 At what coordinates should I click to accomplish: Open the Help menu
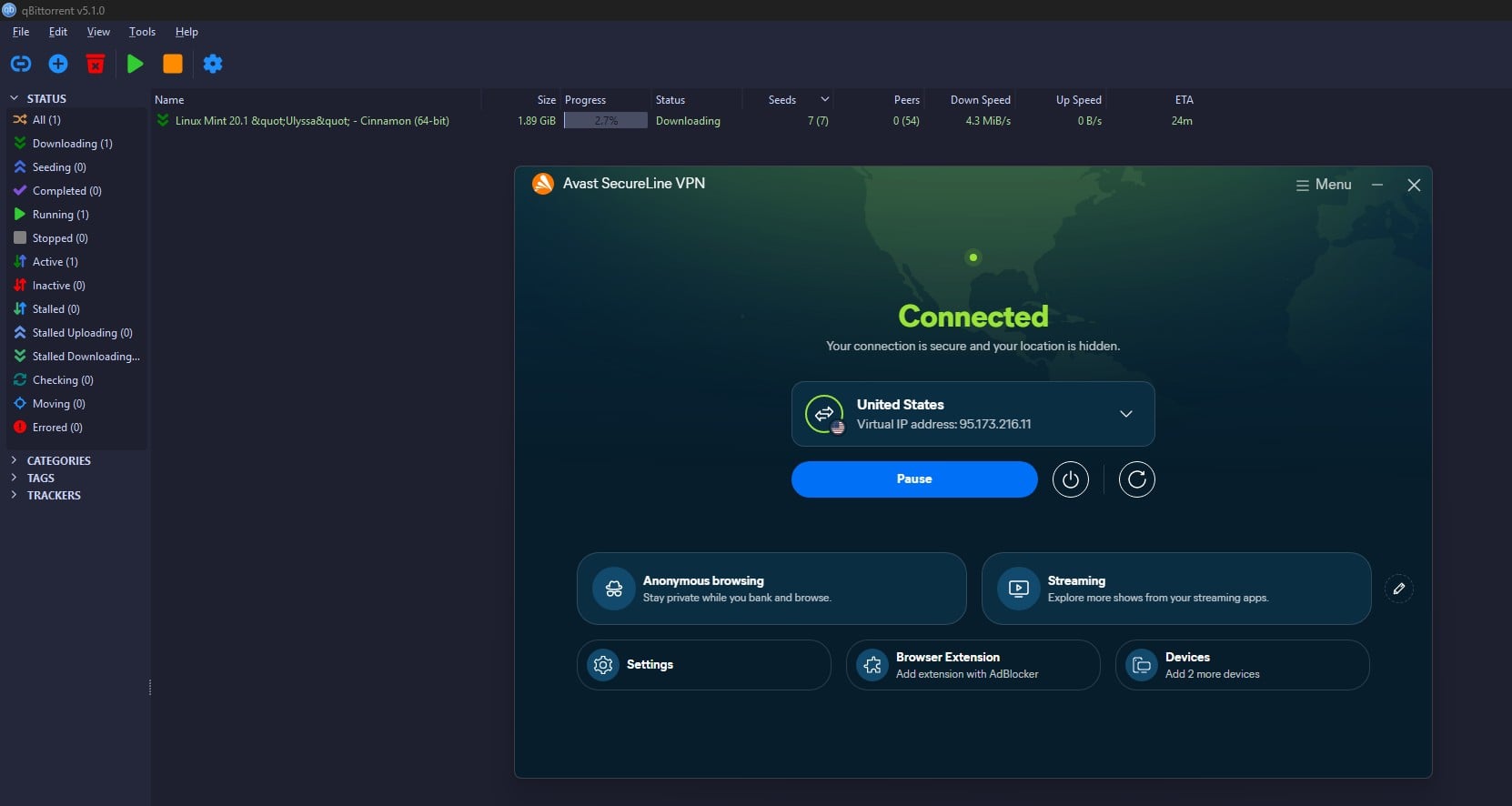[x=186, y=32]
